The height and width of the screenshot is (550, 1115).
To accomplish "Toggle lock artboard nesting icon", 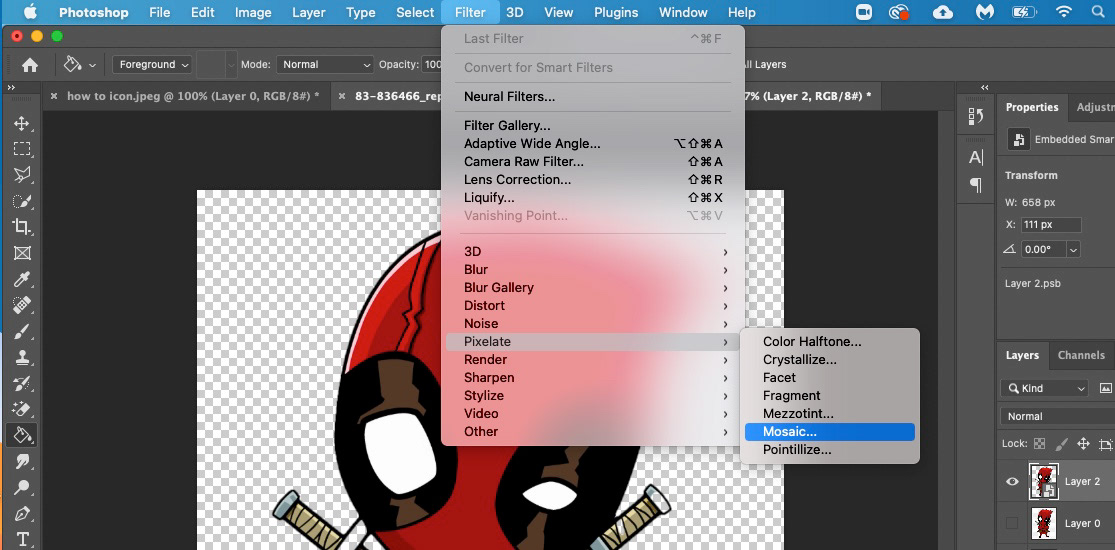I will tap(1105, 444).
